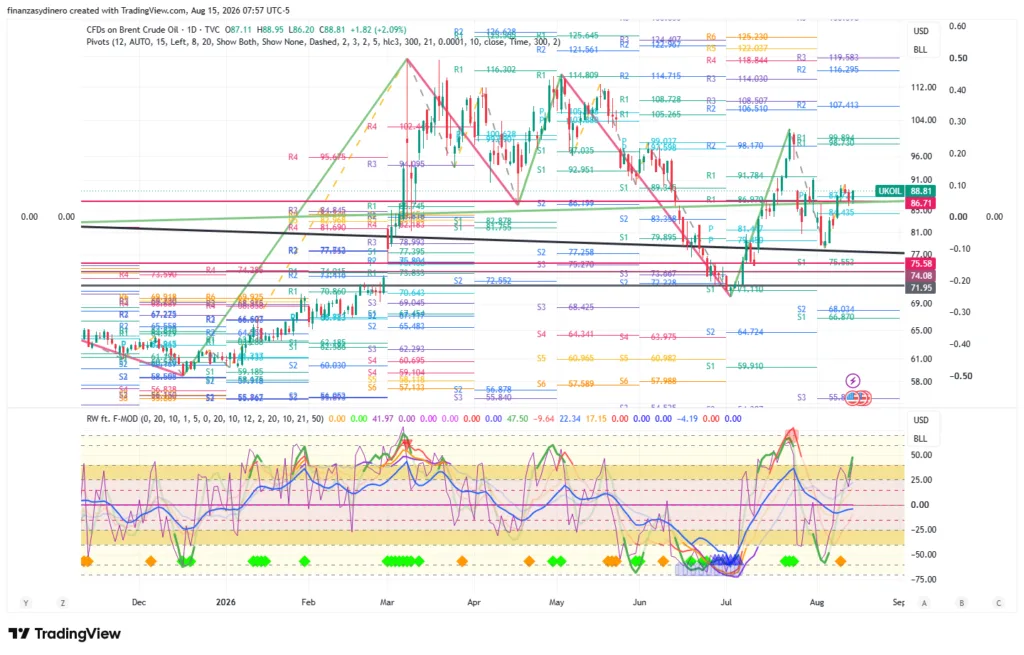This screenshot has width=1024, height=655.
Task: Click the 'Dec' label on time axis
Action: (x=138, y=602)
